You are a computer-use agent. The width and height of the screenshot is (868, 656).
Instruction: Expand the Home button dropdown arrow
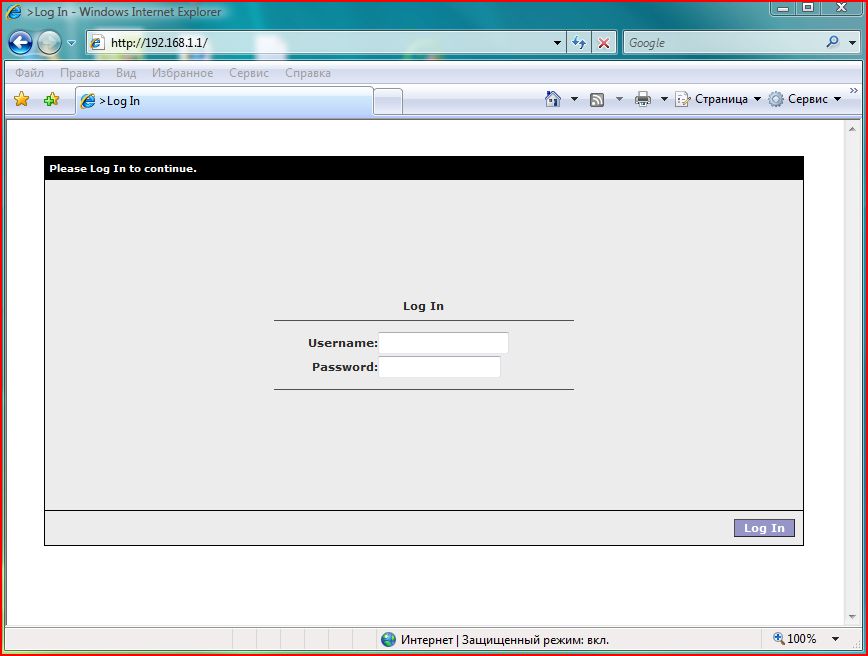click(574, 99)
